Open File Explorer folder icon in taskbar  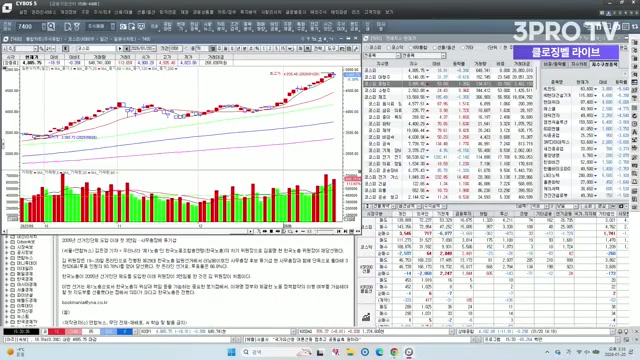coord(350,352)
